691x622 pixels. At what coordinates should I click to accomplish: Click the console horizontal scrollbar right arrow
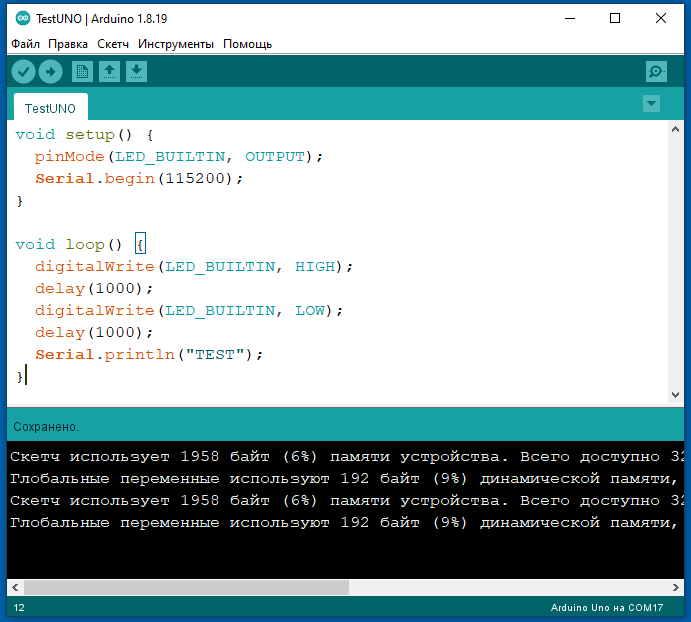tap(676, 588)
